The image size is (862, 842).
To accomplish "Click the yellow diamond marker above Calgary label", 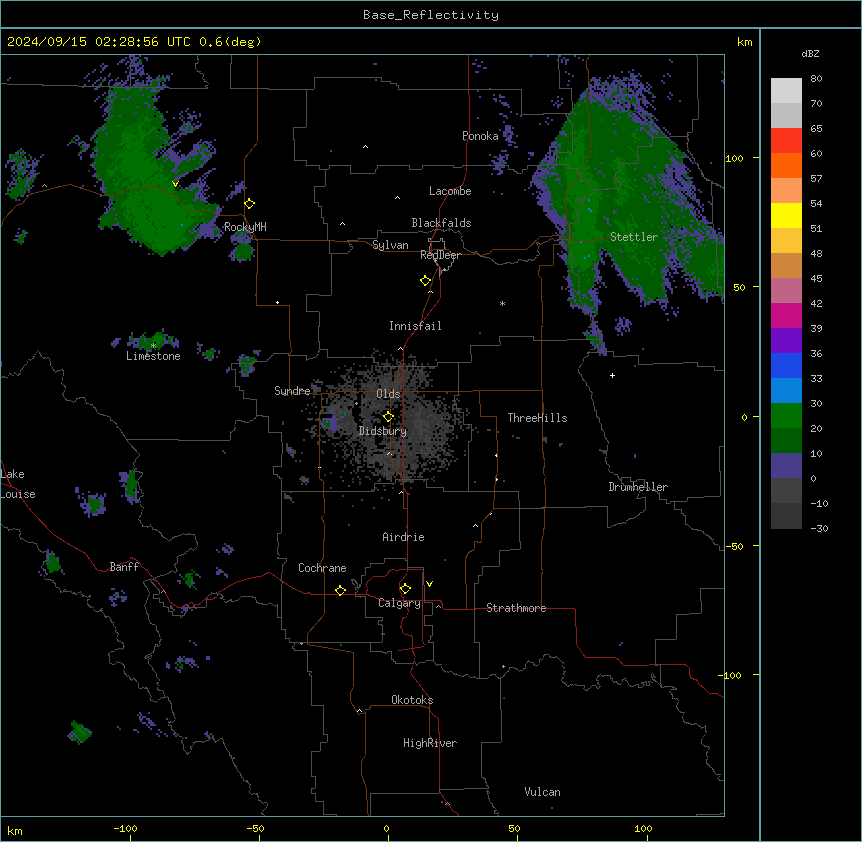I will pyautogui.click(x=406, y=589).
